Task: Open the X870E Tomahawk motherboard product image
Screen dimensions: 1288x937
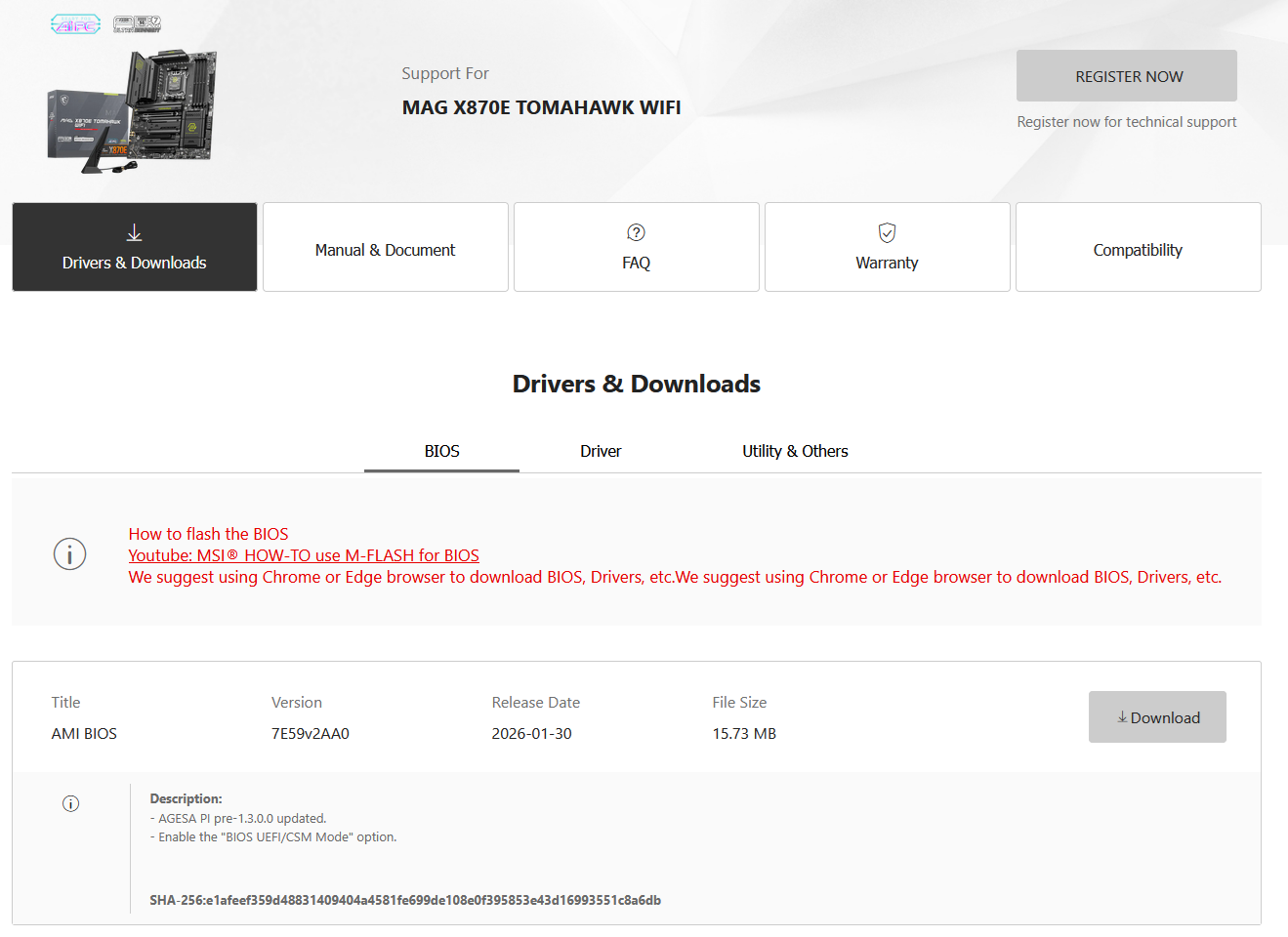Action: (132, 112)
